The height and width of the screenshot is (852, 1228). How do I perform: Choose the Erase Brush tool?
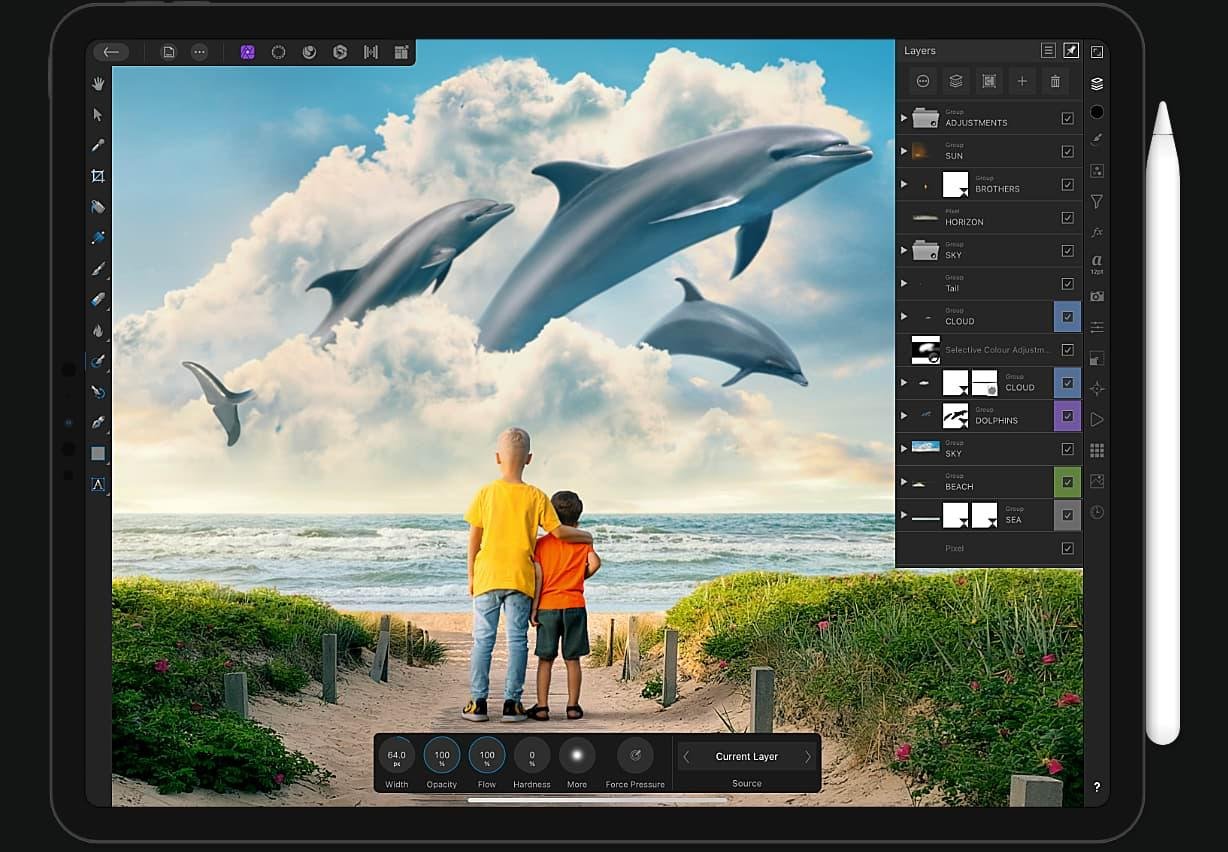point(98,299)
